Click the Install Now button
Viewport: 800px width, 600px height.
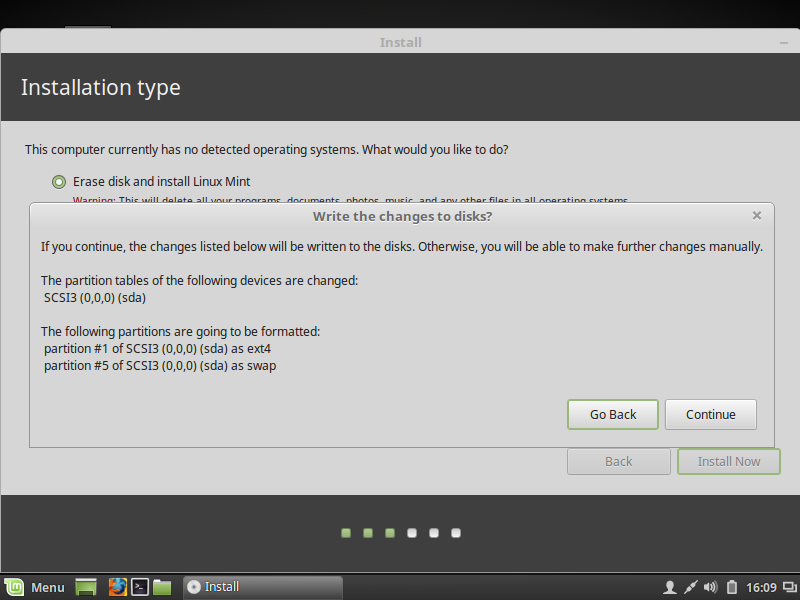[x=729, y=461]
